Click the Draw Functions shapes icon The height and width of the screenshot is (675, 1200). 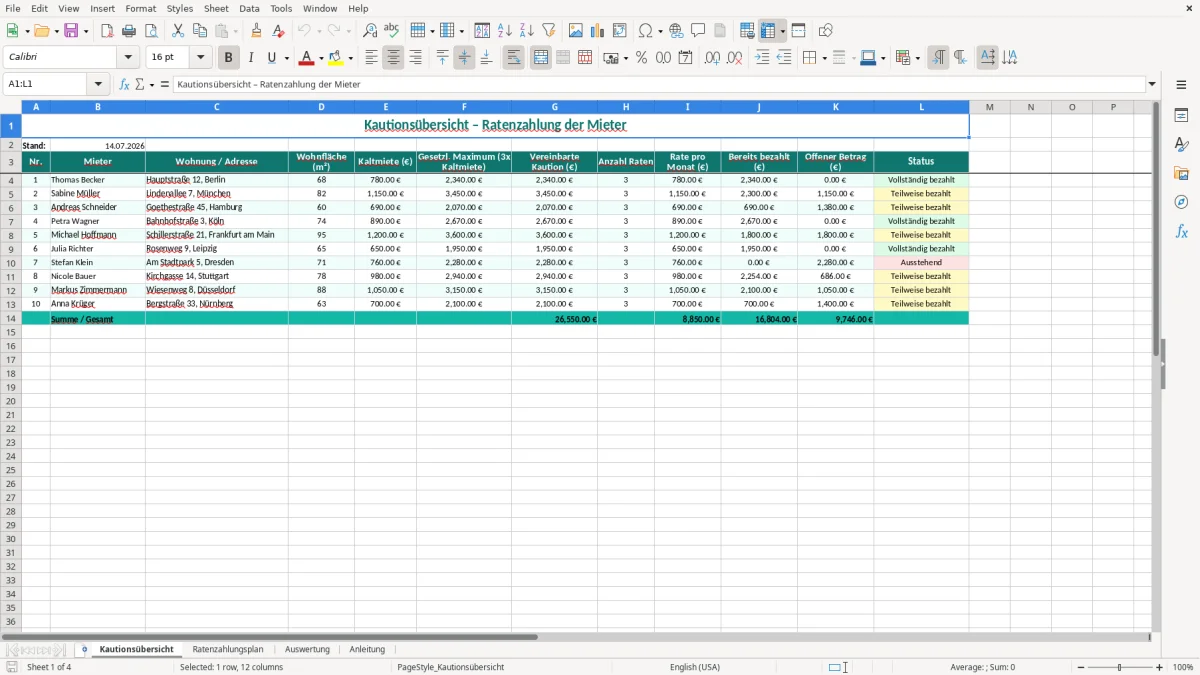(x=826, y=31)
